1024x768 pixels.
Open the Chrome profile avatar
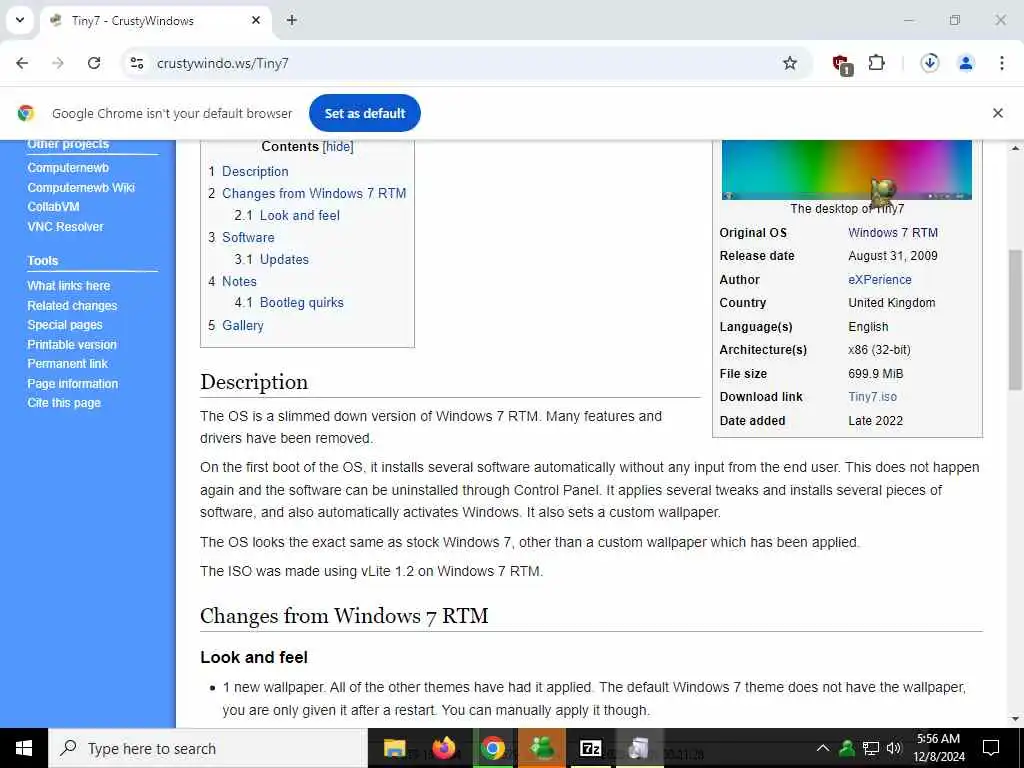(966, 63)
